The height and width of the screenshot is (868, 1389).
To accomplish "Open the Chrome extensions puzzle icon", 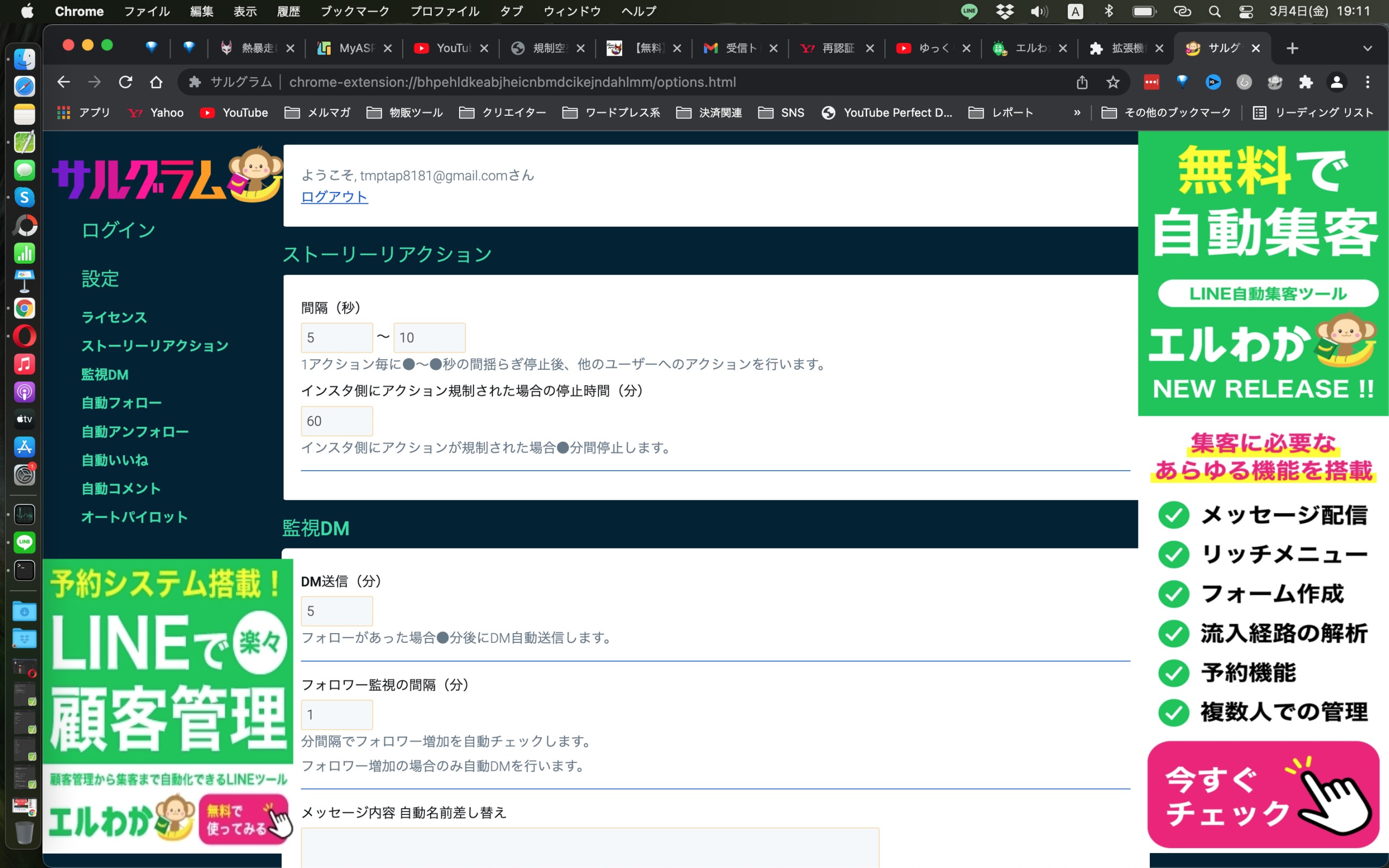I will click(1306, 82).
